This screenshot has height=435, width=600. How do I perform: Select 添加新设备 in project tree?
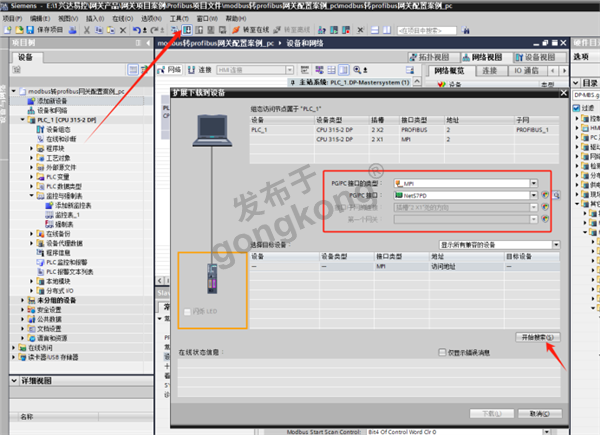(52, 101)
